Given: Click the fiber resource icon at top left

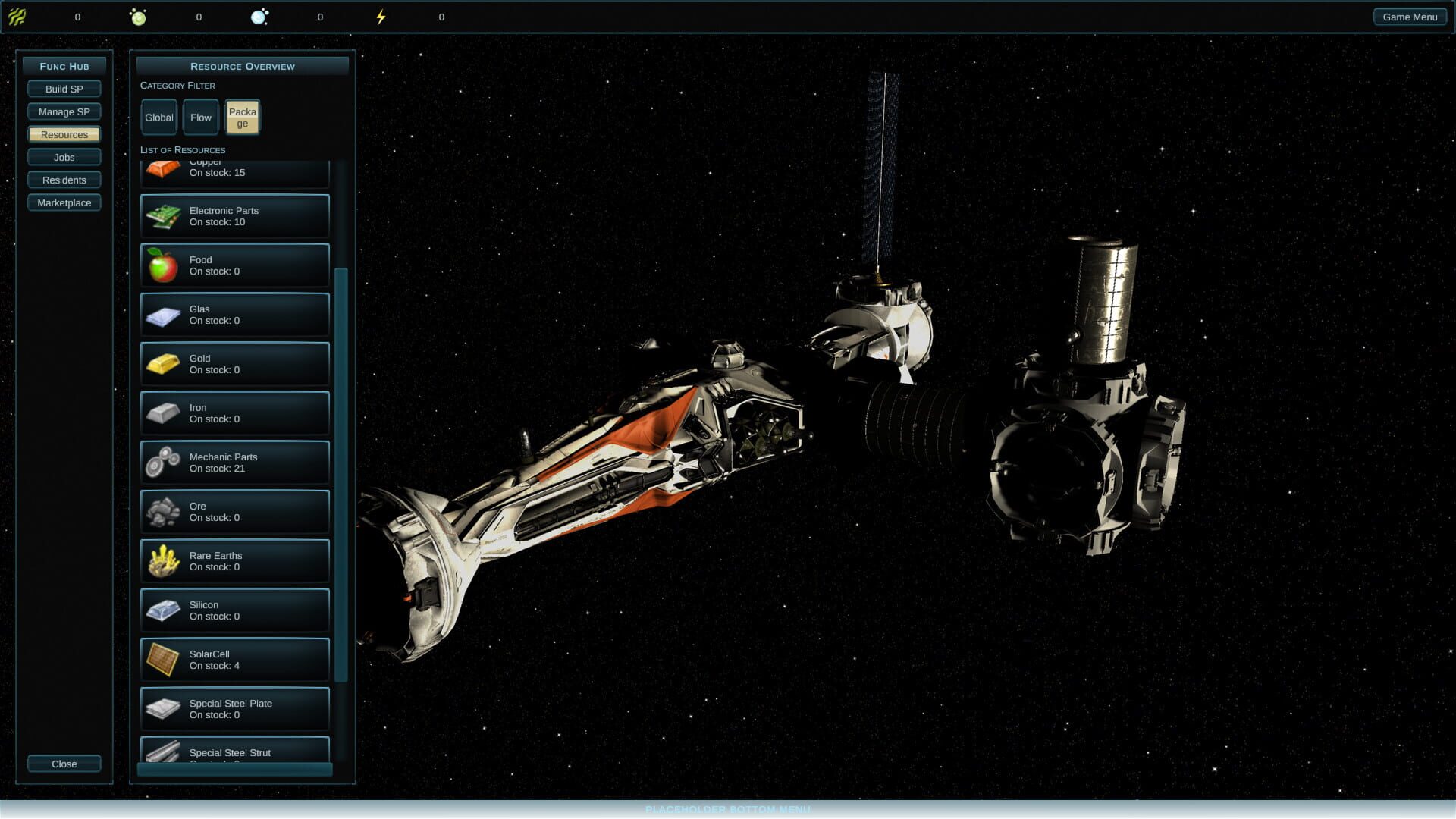Looking at the screenshot, I should (x=17, y=16).
